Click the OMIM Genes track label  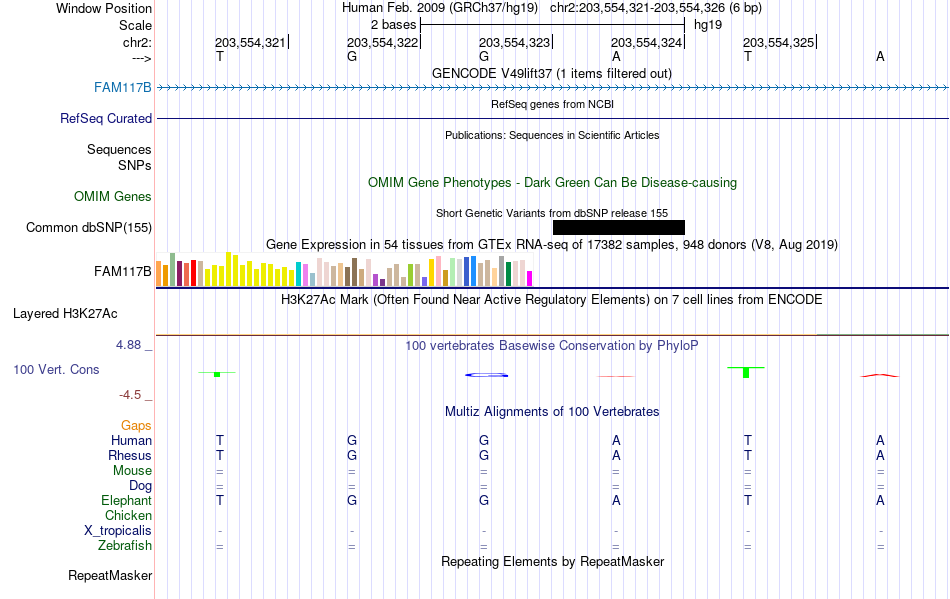click(x=112, y=196)
